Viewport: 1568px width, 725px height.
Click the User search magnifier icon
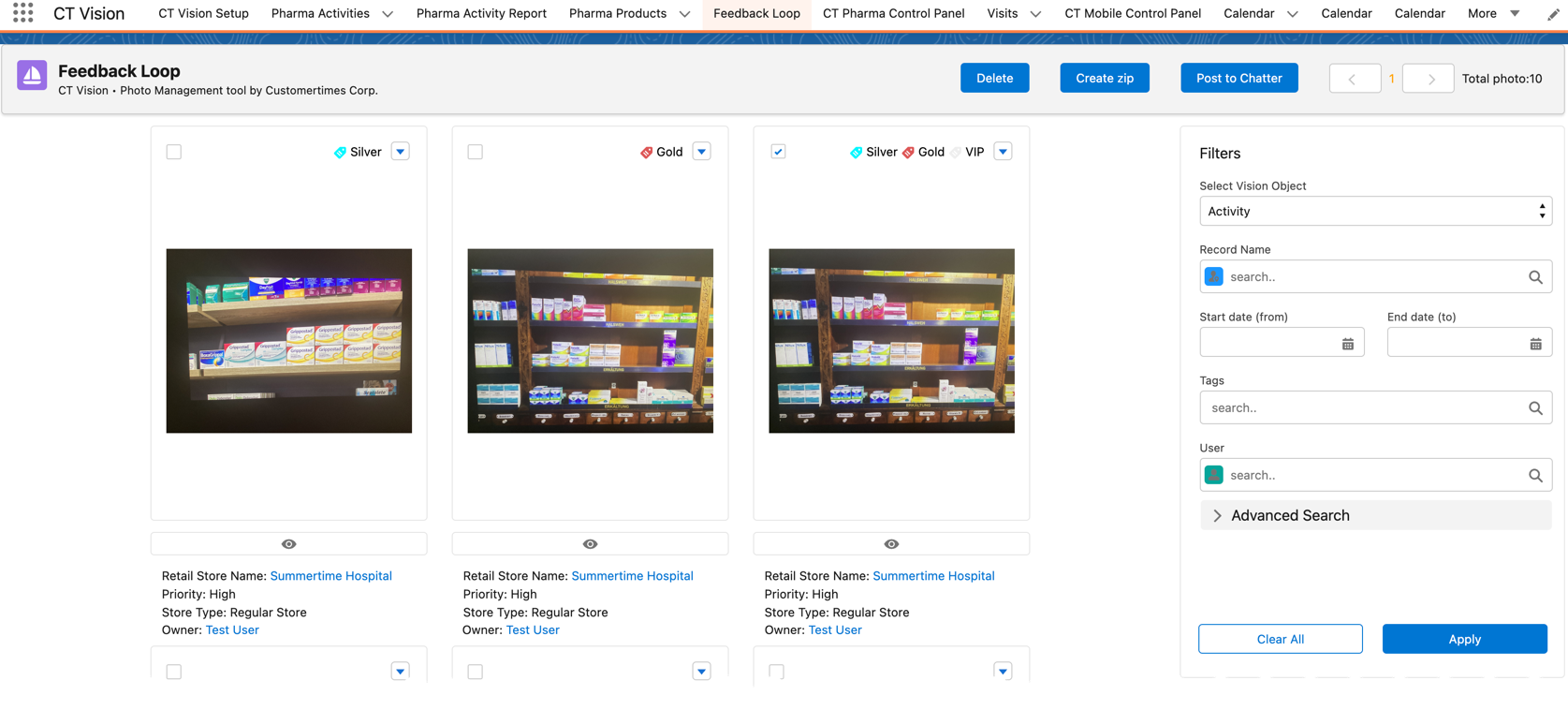[1535, 476]
